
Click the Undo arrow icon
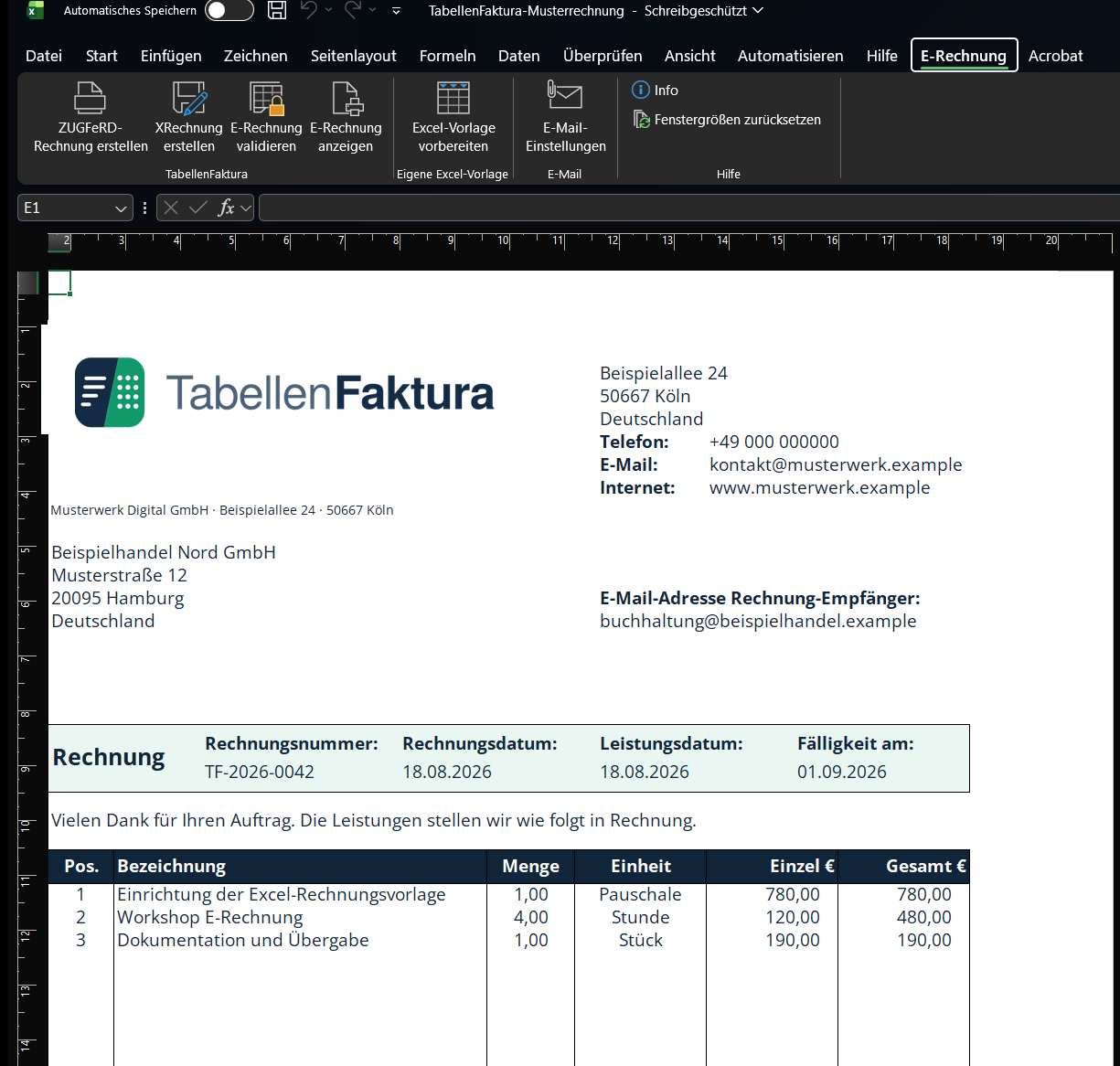point(309,10)
